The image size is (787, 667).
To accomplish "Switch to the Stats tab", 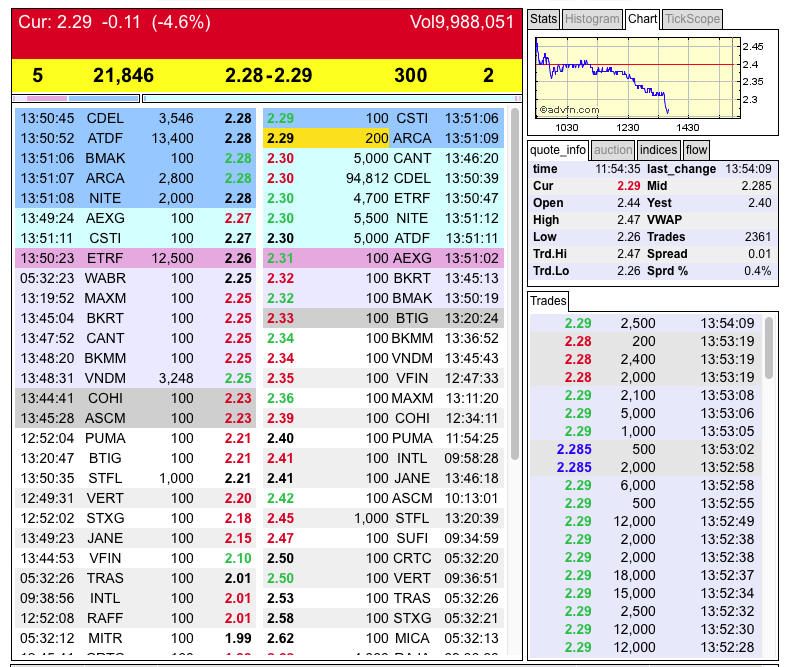I will tap(543, 19).
